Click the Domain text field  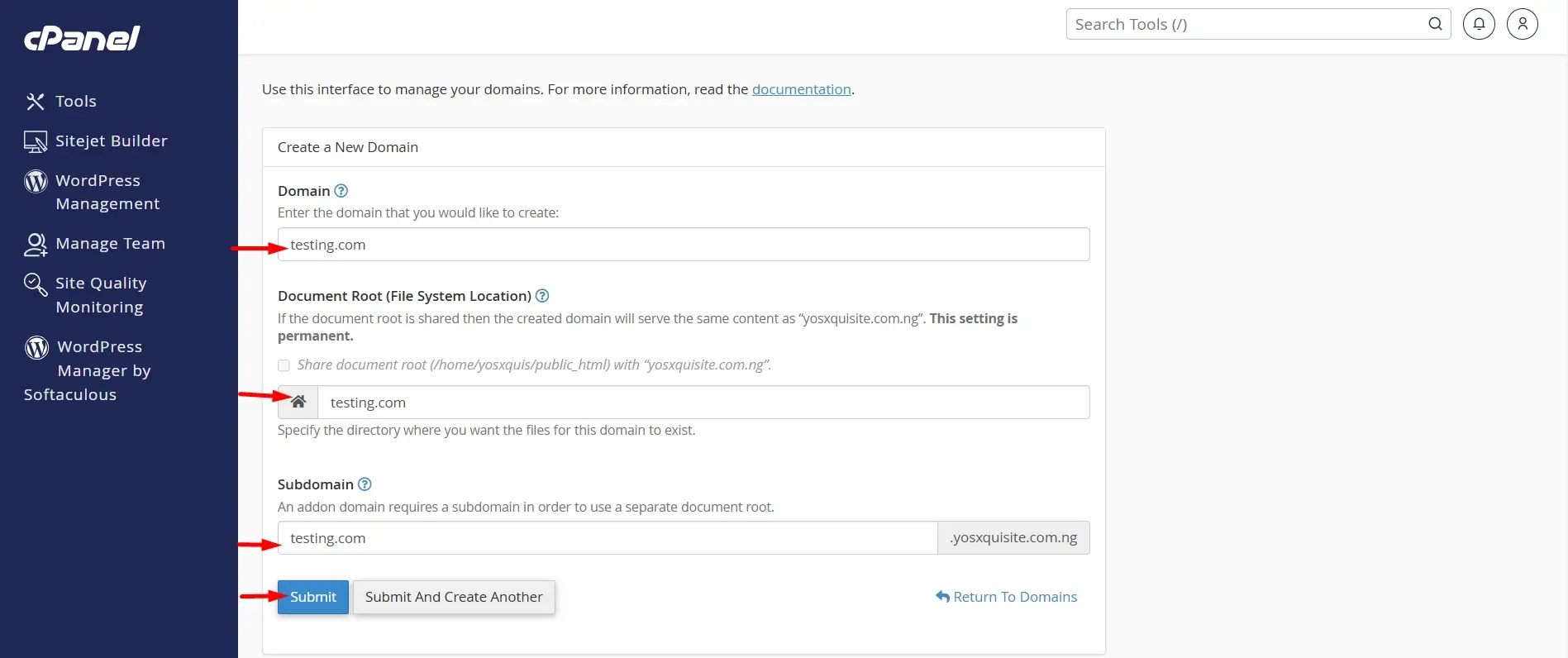pos(684,245)
